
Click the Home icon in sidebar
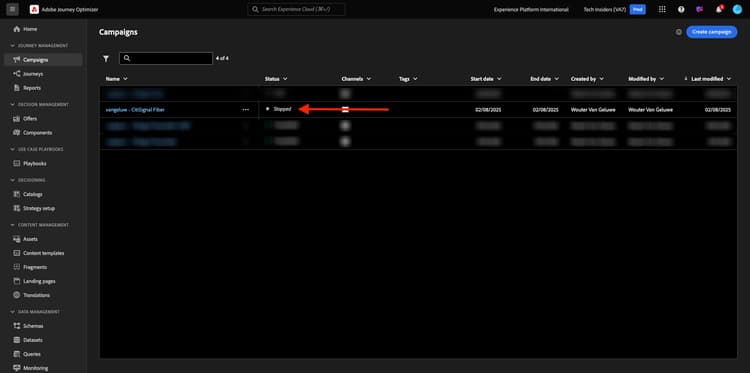click(x=17, y=29)
